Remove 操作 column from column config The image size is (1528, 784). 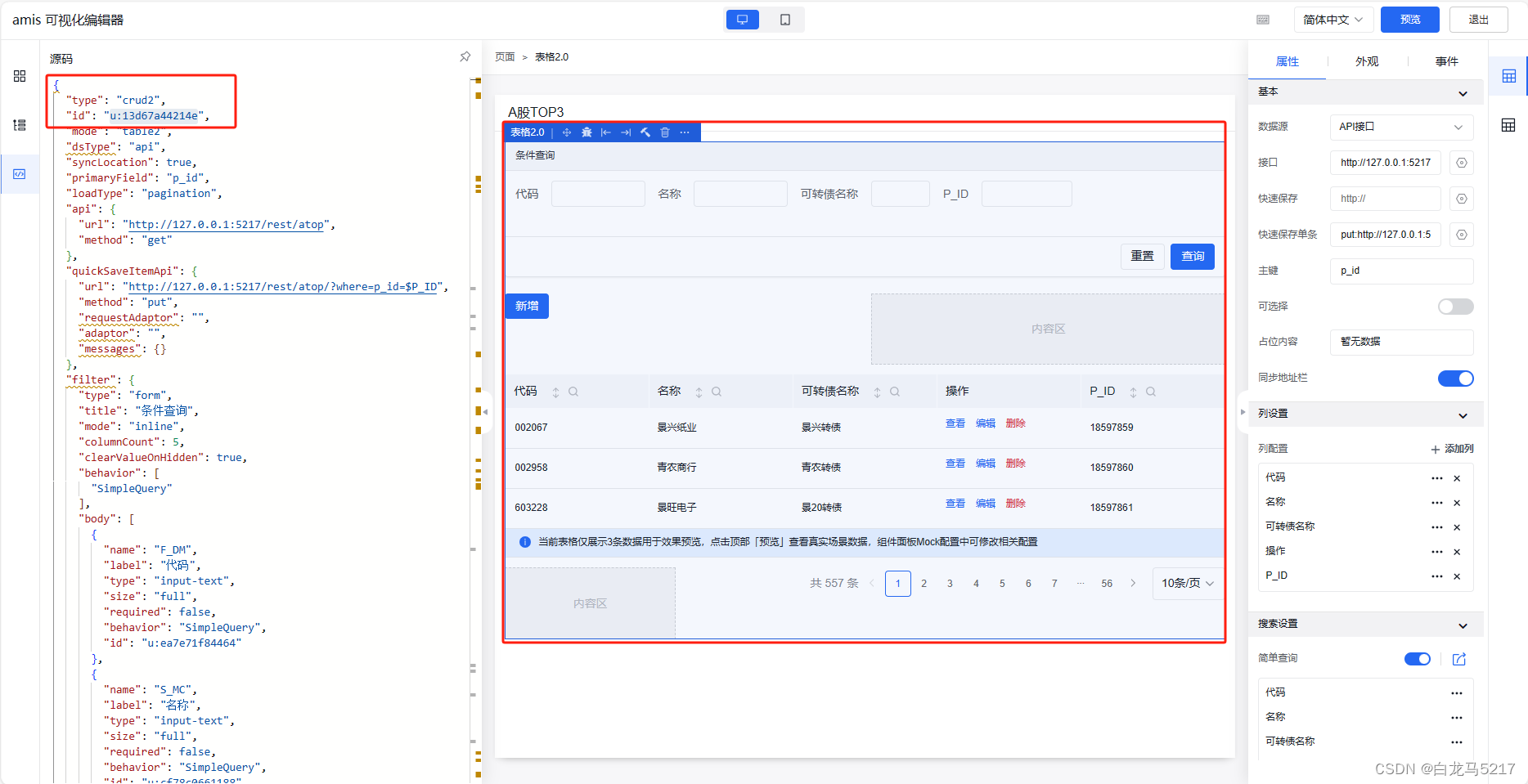coord(1457,552)
